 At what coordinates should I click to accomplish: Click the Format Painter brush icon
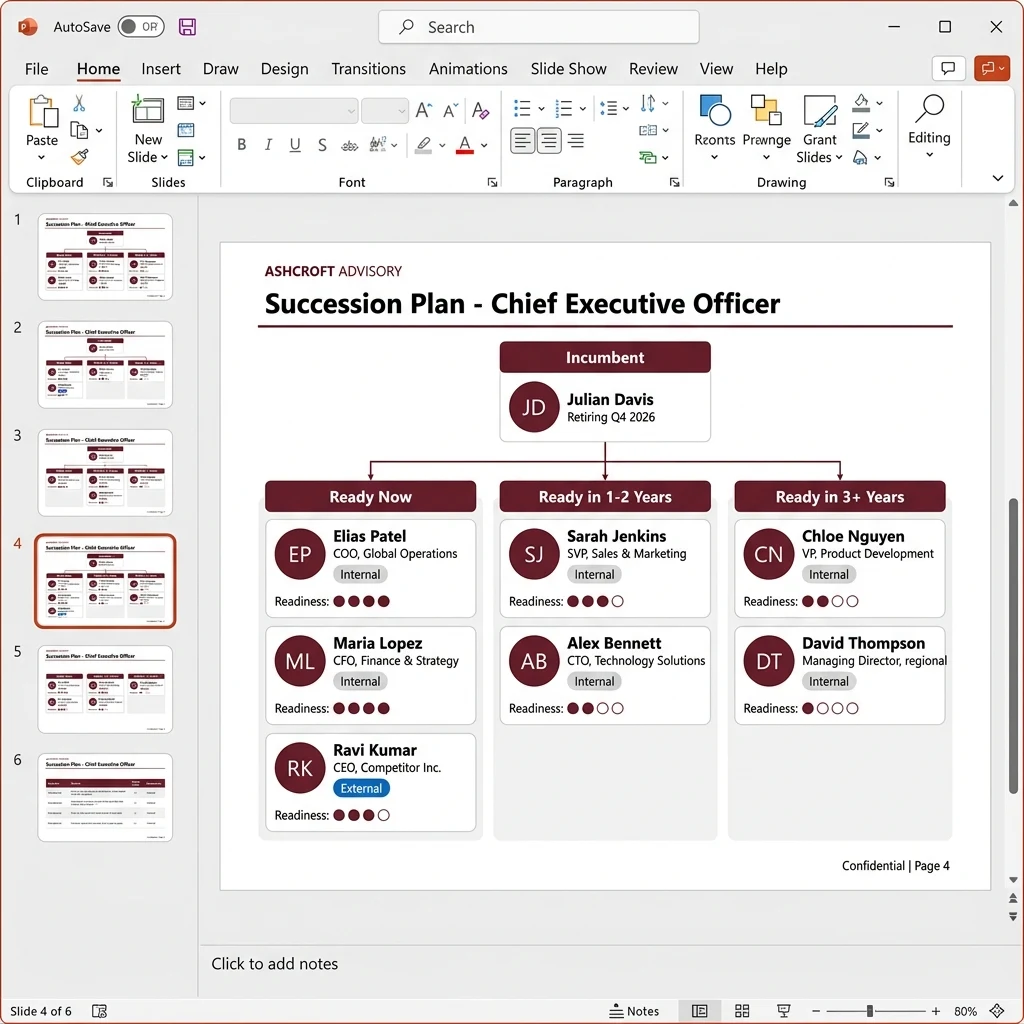[80, 157]
